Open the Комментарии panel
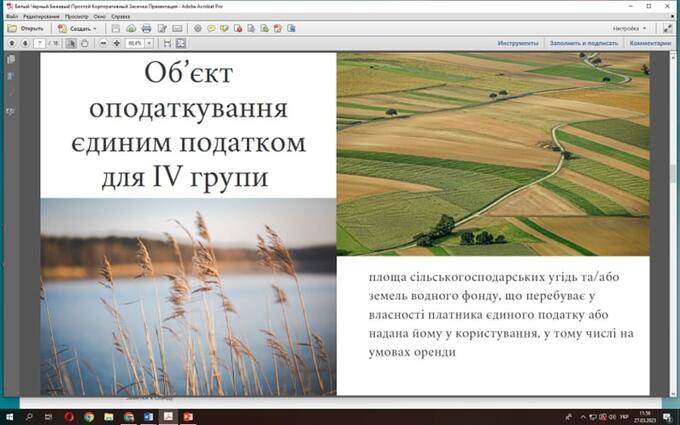This screenshot has width=680, height=425. tap(650, 43)
